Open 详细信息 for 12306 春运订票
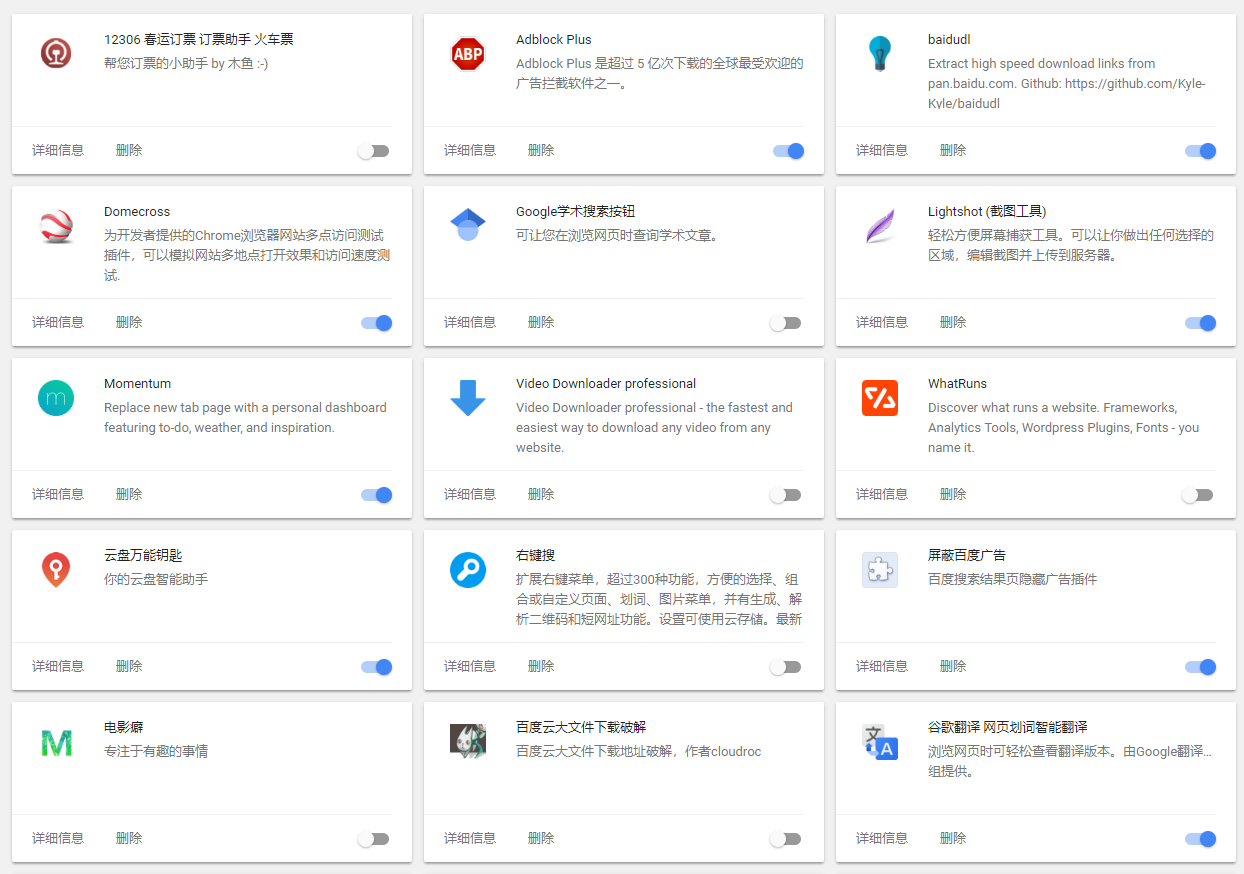 pyautogui.click(x=58, y=150)
